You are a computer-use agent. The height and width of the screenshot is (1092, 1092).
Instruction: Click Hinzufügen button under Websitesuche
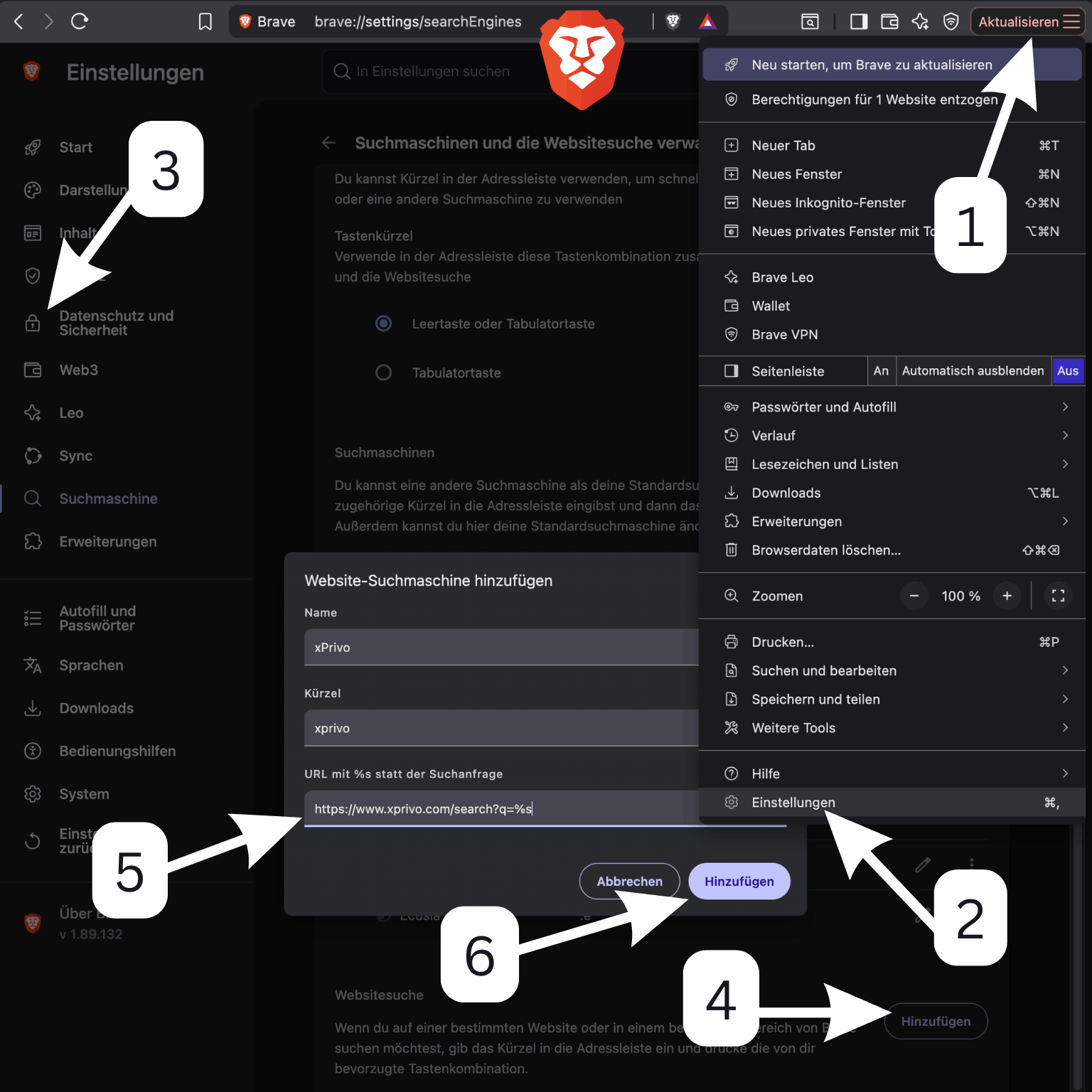[x=936, y=1021]
